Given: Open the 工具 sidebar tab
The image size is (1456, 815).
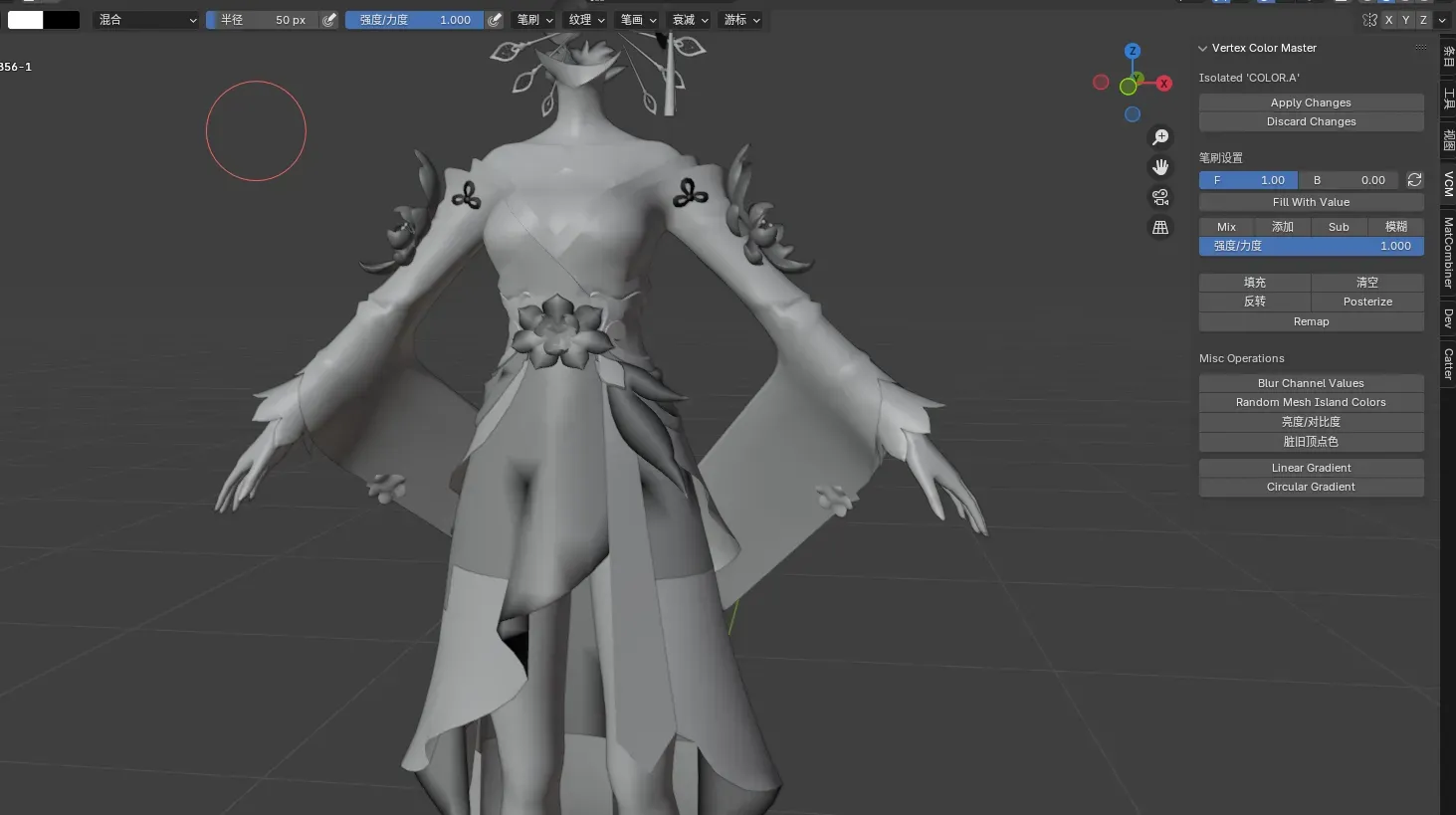Looking at the screenshot, I should (x=1448, y=98).
